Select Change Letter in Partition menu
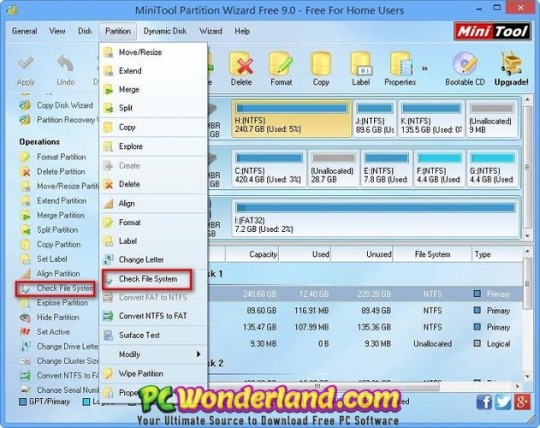The image size is (540, 428). pyautogui.click(x=153, y=260)
